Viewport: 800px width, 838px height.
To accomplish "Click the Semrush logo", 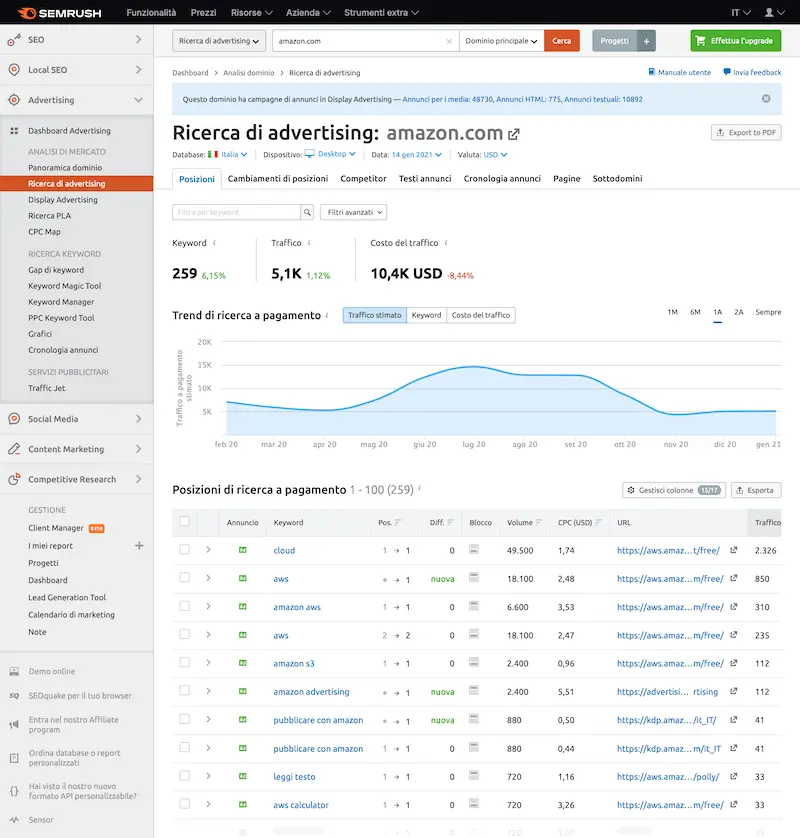I will (x=59, y=13).
